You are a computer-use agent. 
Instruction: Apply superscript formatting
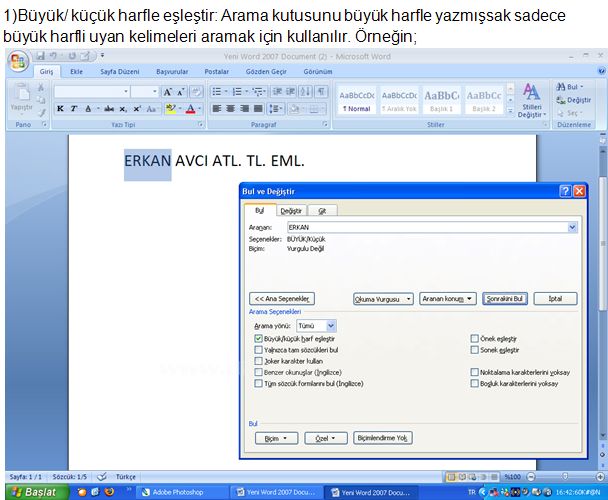[137, 109]
